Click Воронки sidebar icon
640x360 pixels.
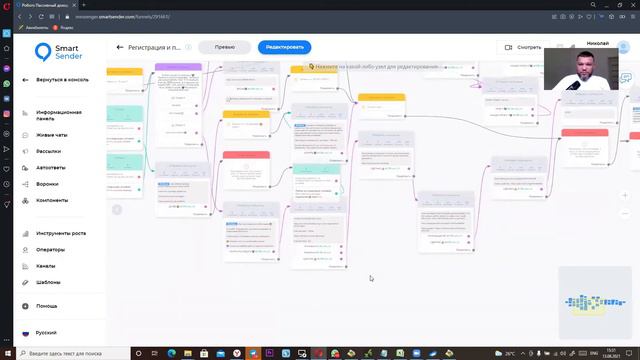click(25, 184)
